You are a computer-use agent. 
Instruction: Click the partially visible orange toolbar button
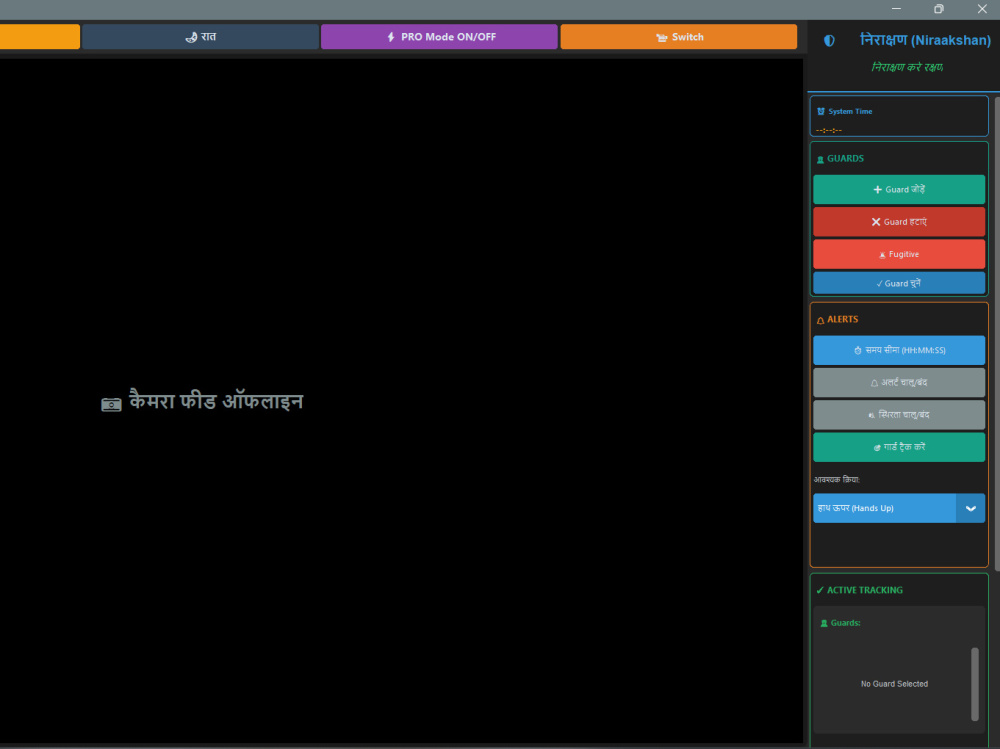40,37
